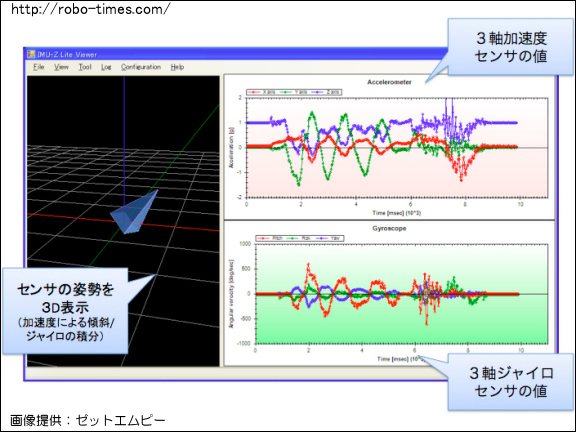The width and height of the screenshot is (576, 432).
Task: Open the Log menu
Action: pyautogui.click(x=106, y=67)
